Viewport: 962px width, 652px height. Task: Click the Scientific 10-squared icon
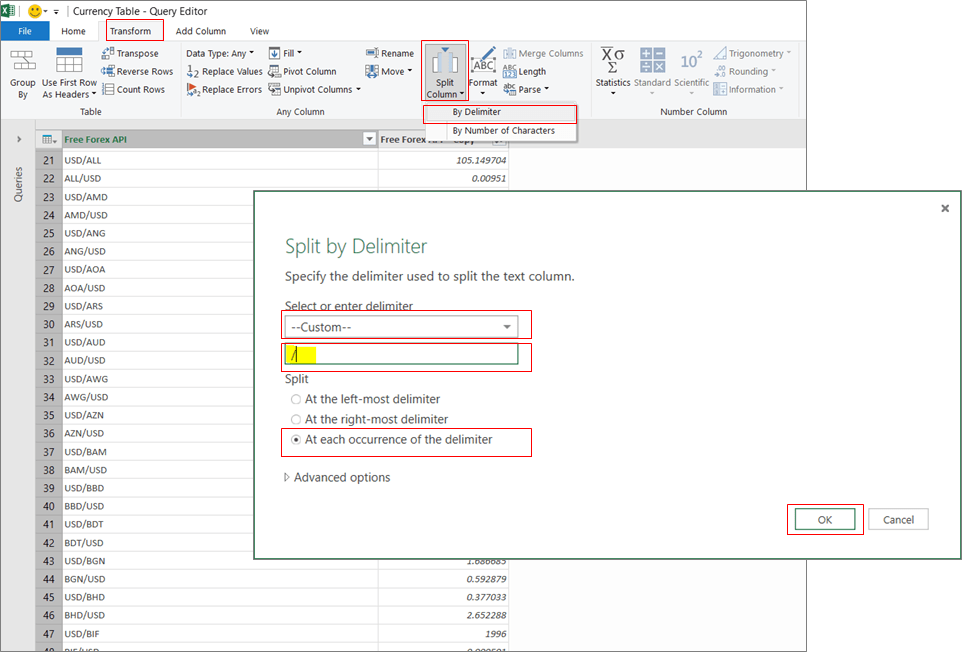click(691, 60)
